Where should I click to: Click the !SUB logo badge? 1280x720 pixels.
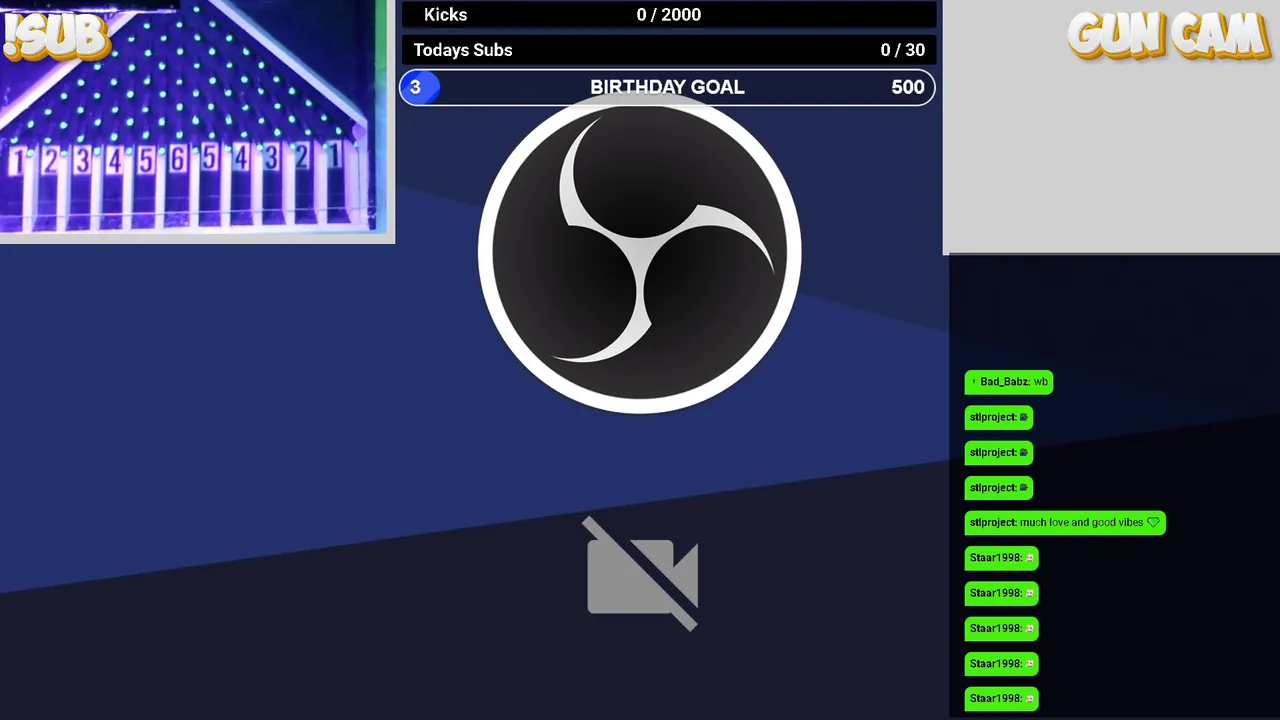pos(55,36)
